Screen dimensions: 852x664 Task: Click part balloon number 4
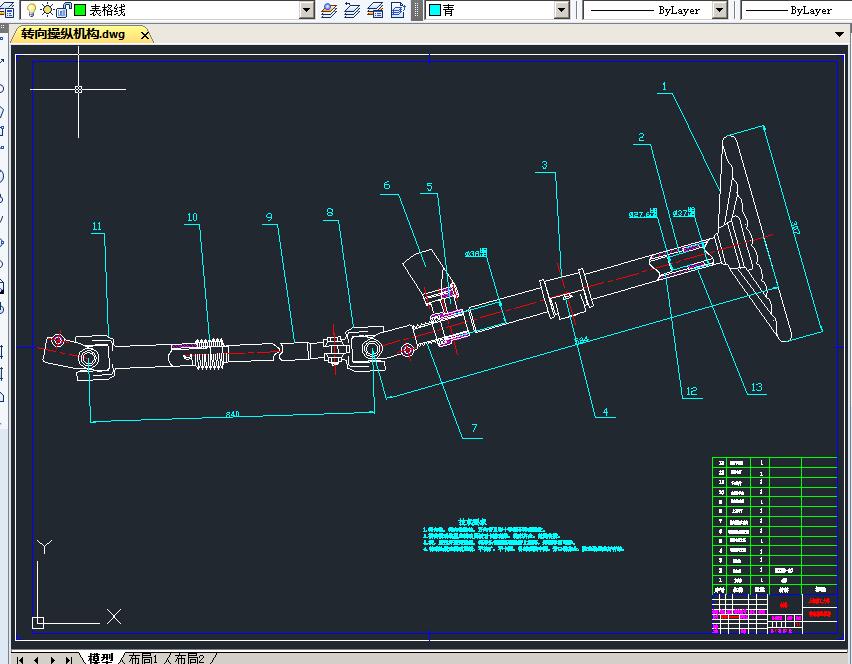[x=605, y=411]
